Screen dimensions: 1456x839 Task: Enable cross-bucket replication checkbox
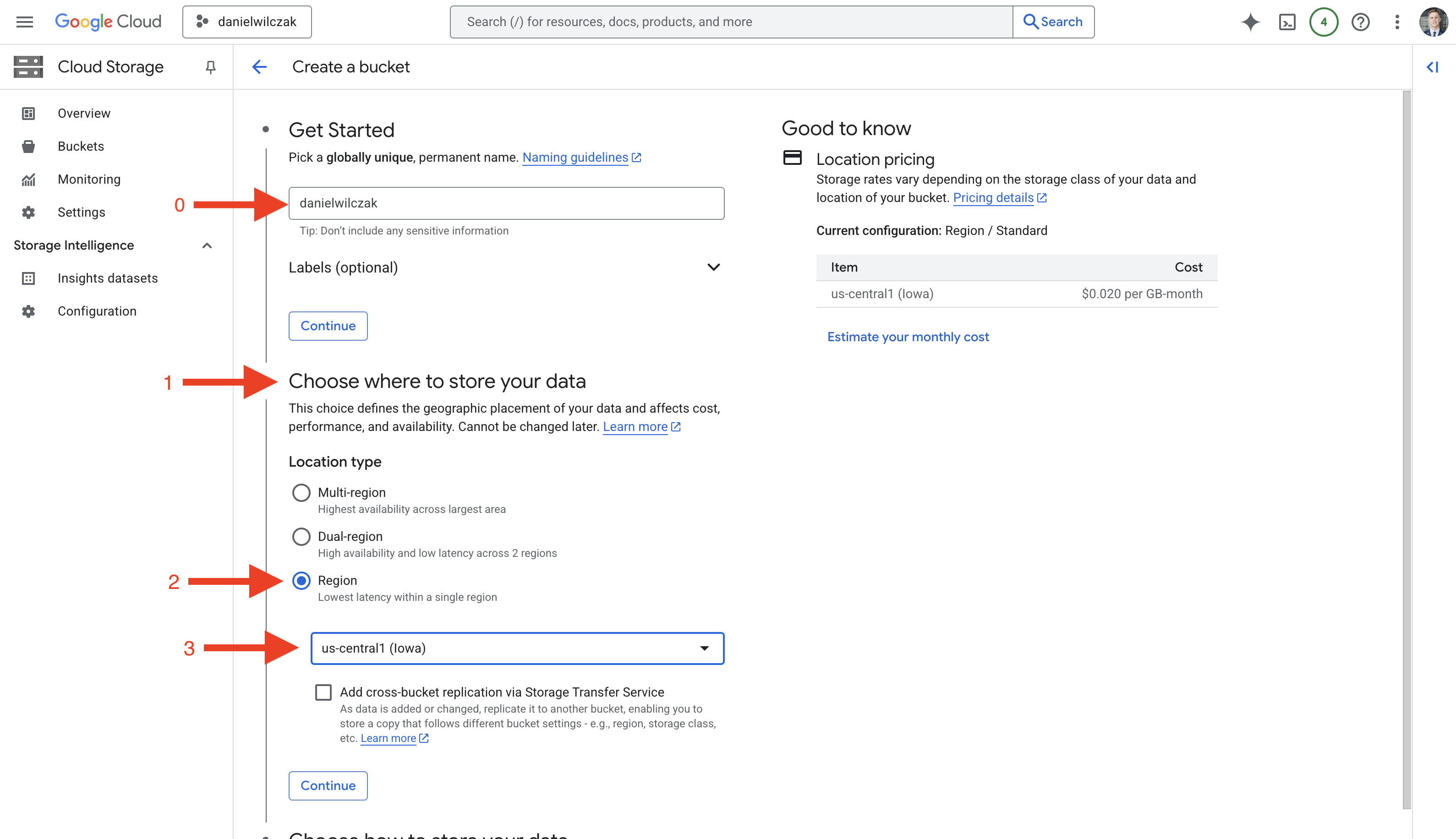(x=323, y=692)
